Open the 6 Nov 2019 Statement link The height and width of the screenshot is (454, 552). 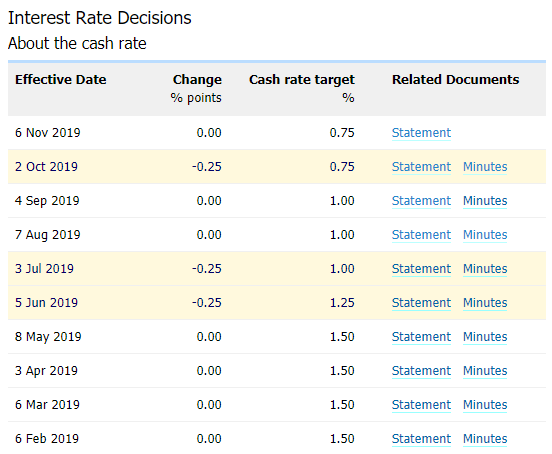[421, 133]
